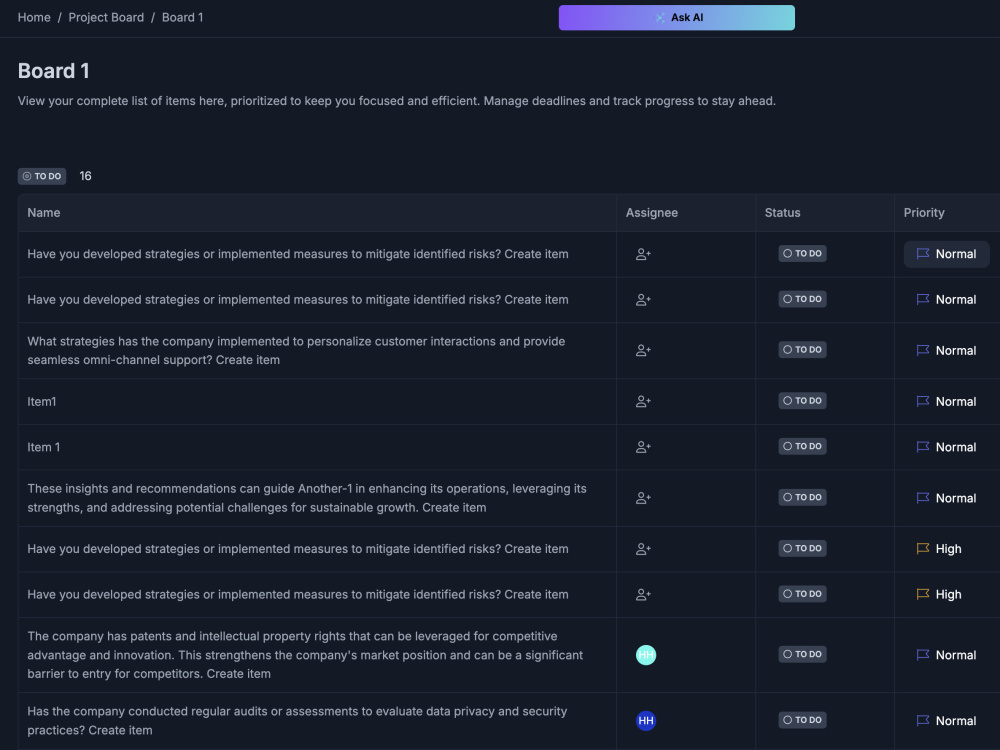Viewport: 1000px width, 750px height.
Task: Open Project Board breadcrumb link
Action: tap(106, 17)
